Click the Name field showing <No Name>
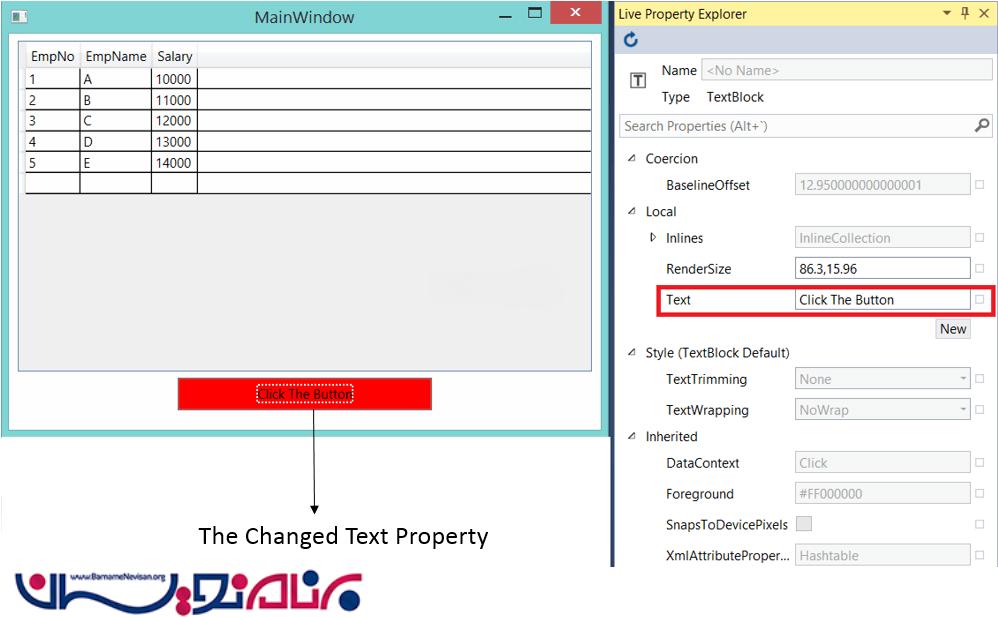 847,70
